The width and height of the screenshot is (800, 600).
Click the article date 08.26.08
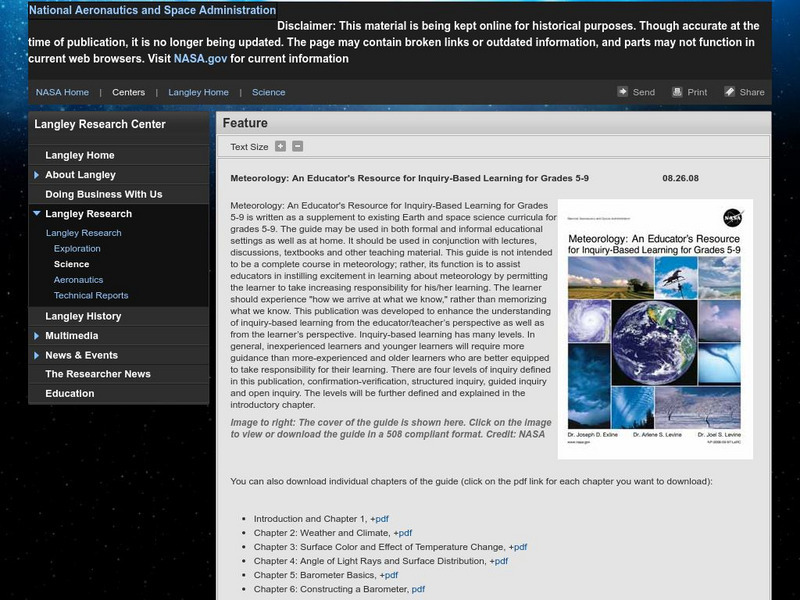681,178
